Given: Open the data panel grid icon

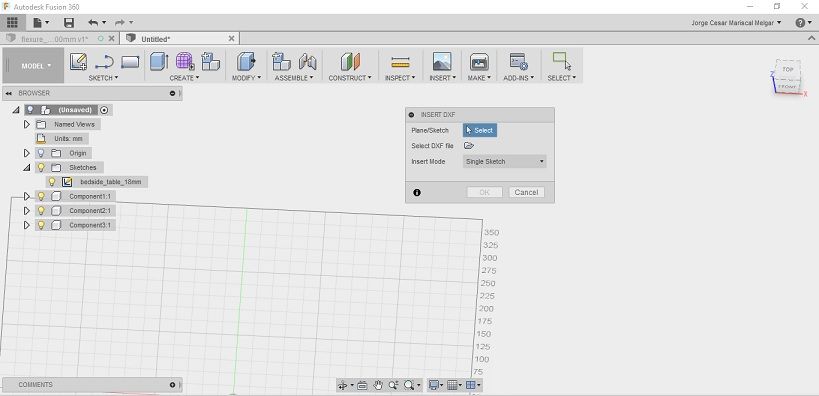Looking at the screenshot, I should click(x=12, y=22).
